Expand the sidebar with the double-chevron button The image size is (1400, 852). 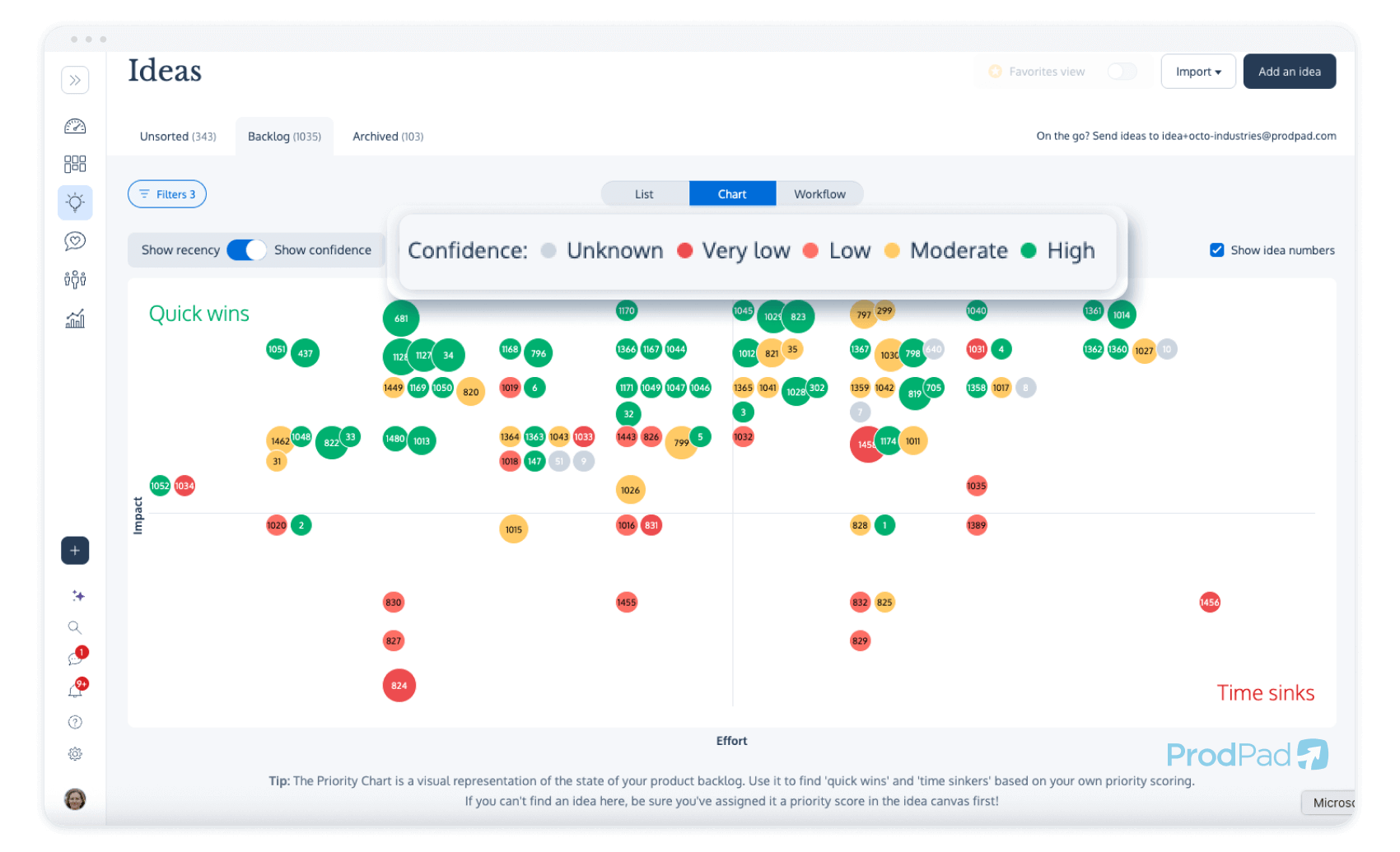coord(75,80)
